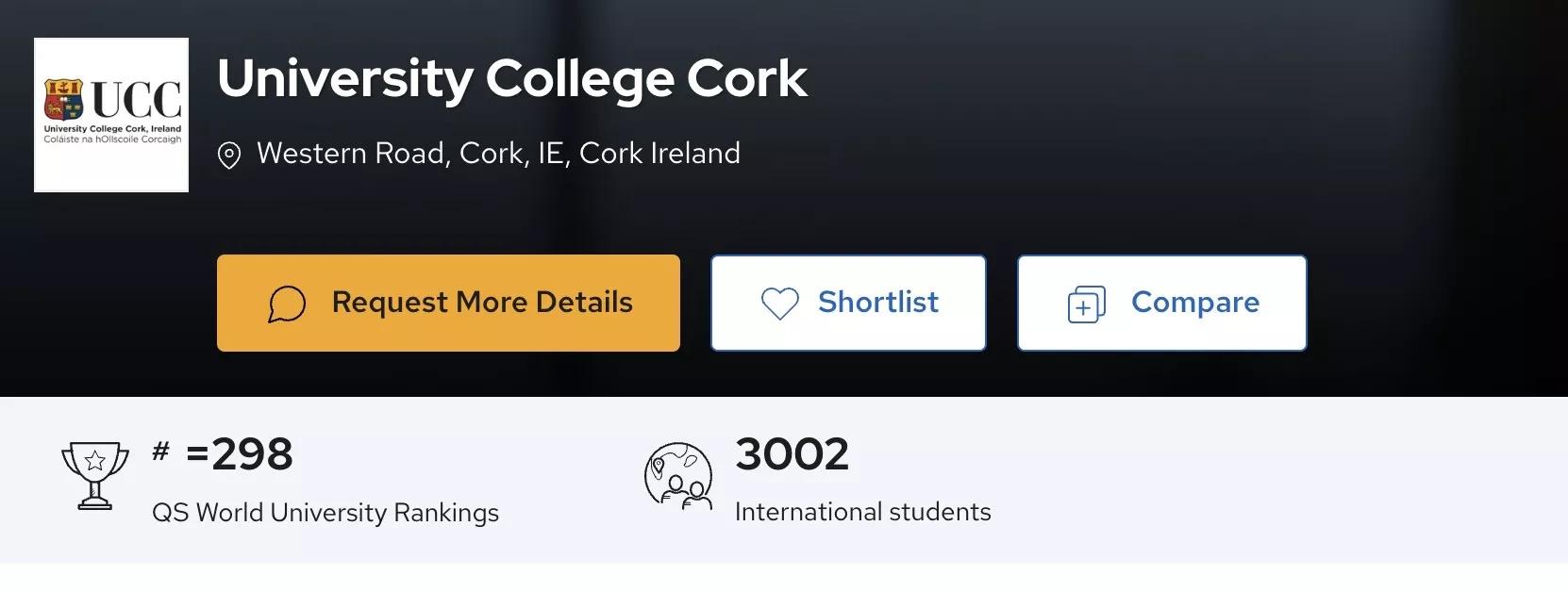Click 'University College Cork, Ireland' text inside the logo
This screenshot has height=592, width=1568.
coord(112,129)
